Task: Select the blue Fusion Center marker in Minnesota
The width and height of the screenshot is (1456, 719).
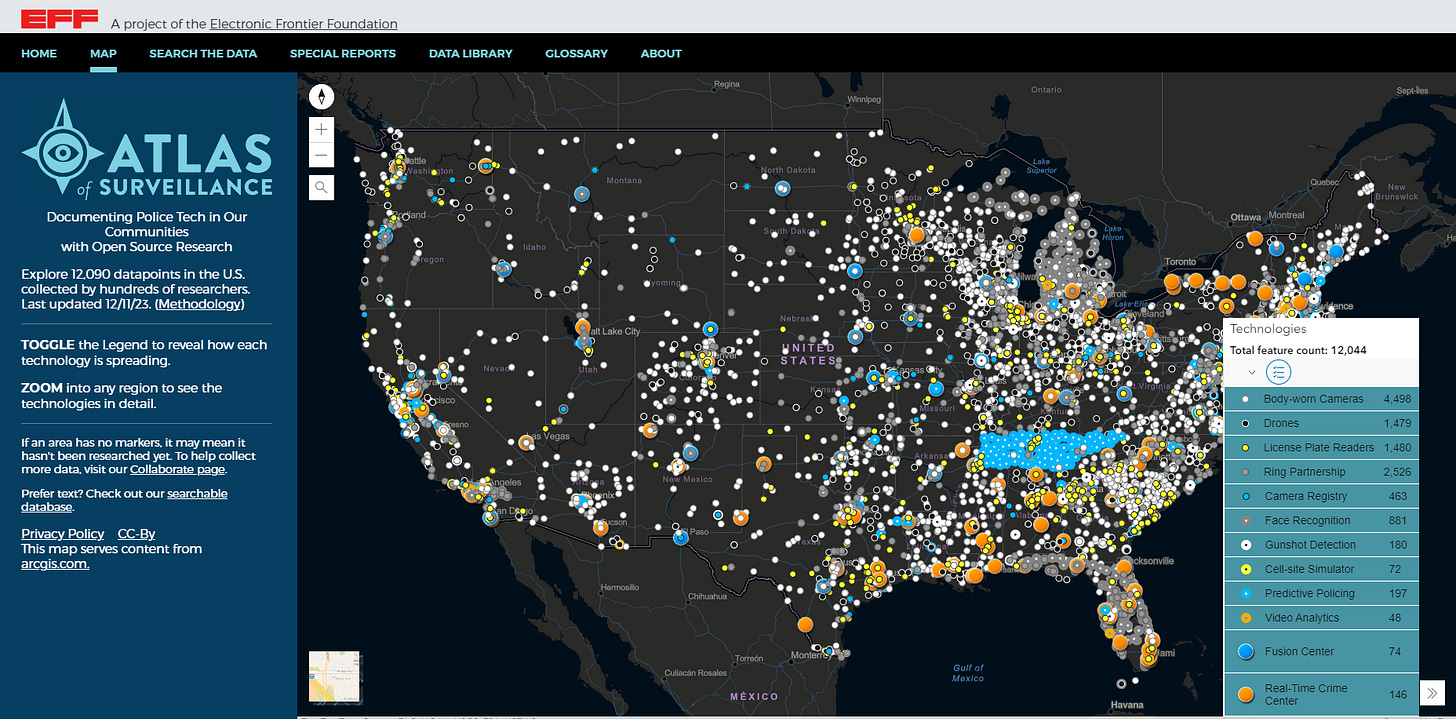Action: (x=855, y=270)
